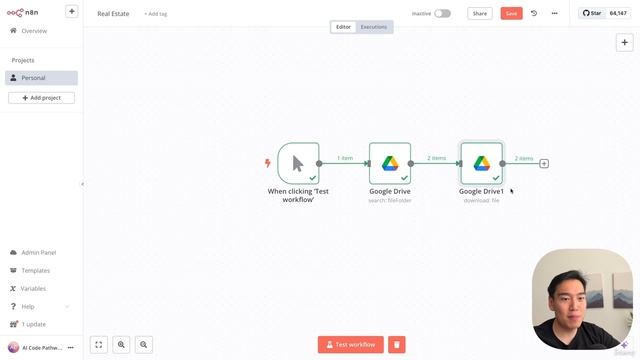Viewport: 640px width, 360px height.
Task: Click Google Drive node output connector
Action: point(411,164)
